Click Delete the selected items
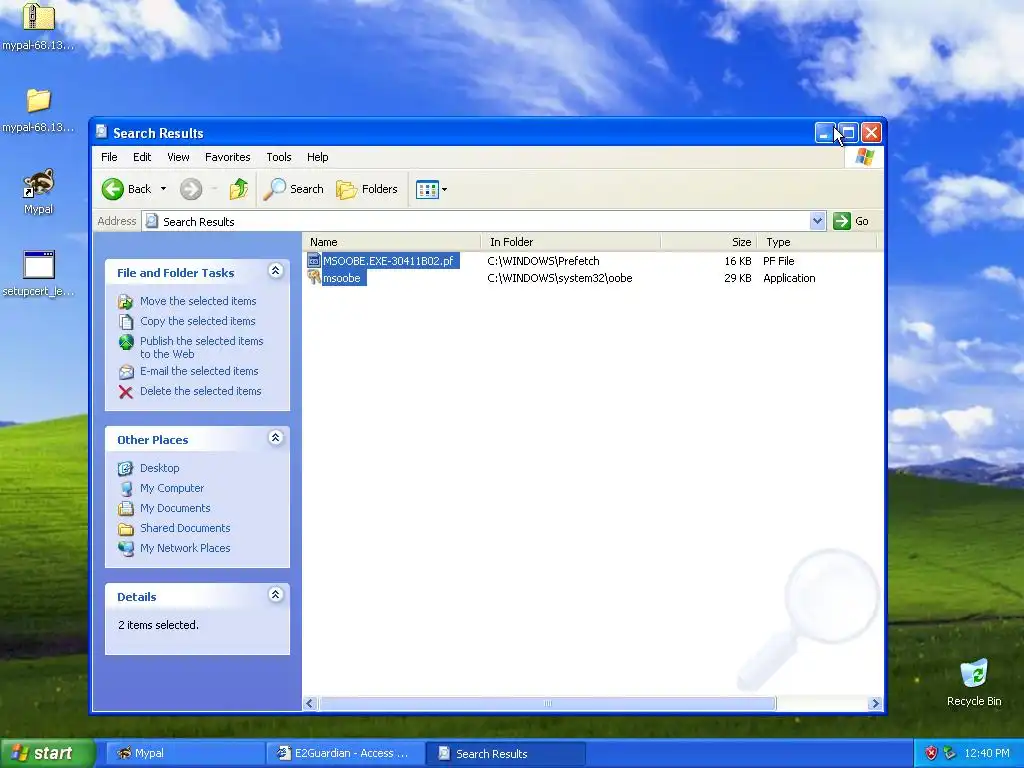Viewport: 1024px width, 768px height. coord(200,391)
